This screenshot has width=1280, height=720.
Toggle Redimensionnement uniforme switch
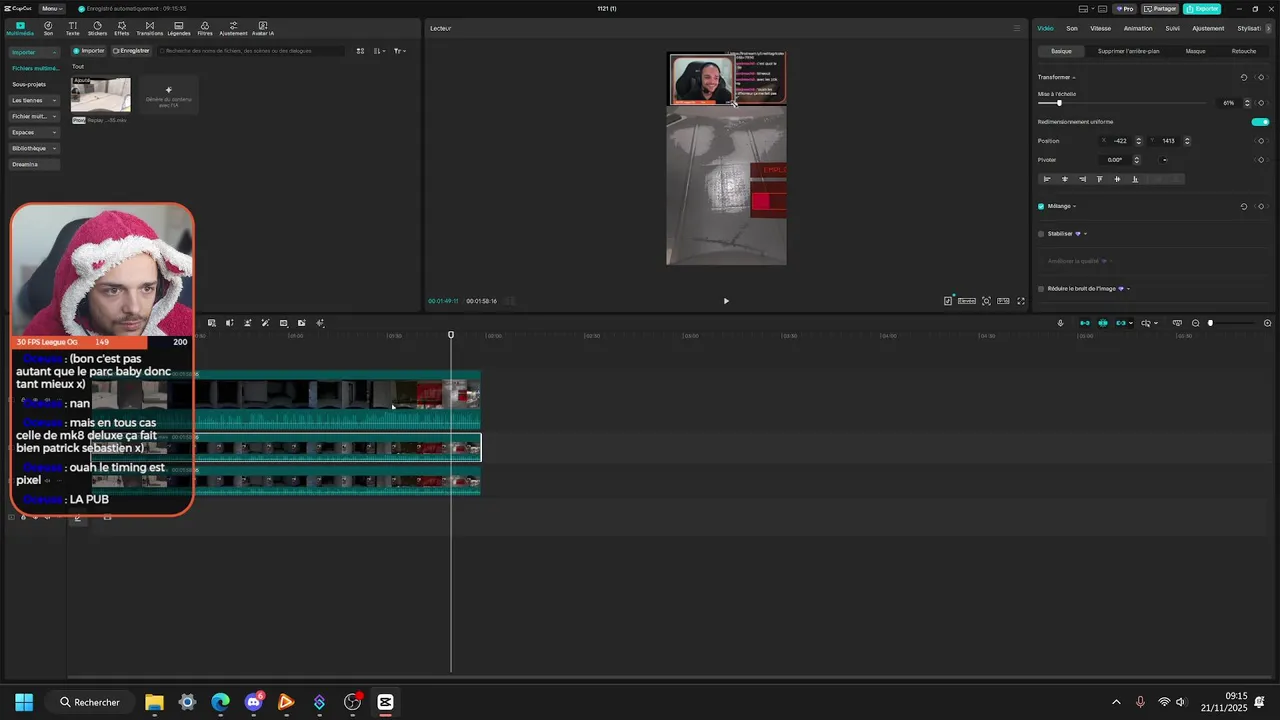(x=1260, y=122)
